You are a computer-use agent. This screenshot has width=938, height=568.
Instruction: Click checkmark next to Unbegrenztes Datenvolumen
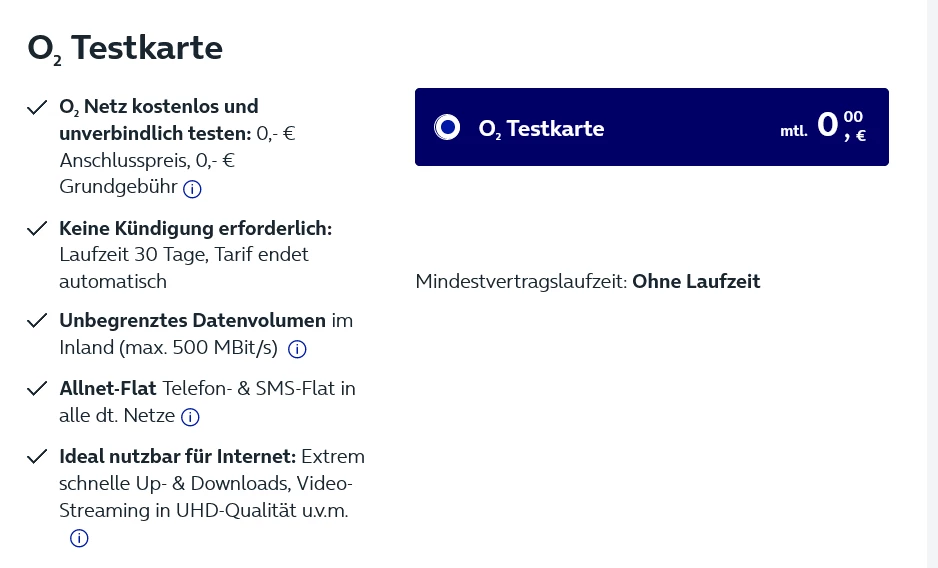[37, 321]
